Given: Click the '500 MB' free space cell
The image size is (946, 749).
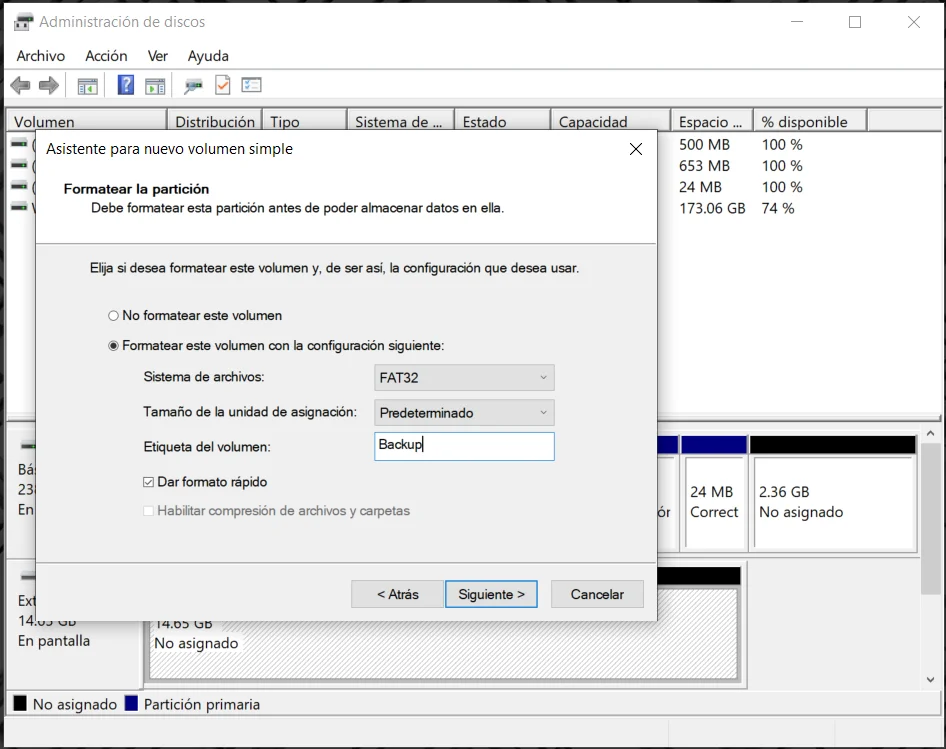Looking at the screenshot, I should (704, 145).
